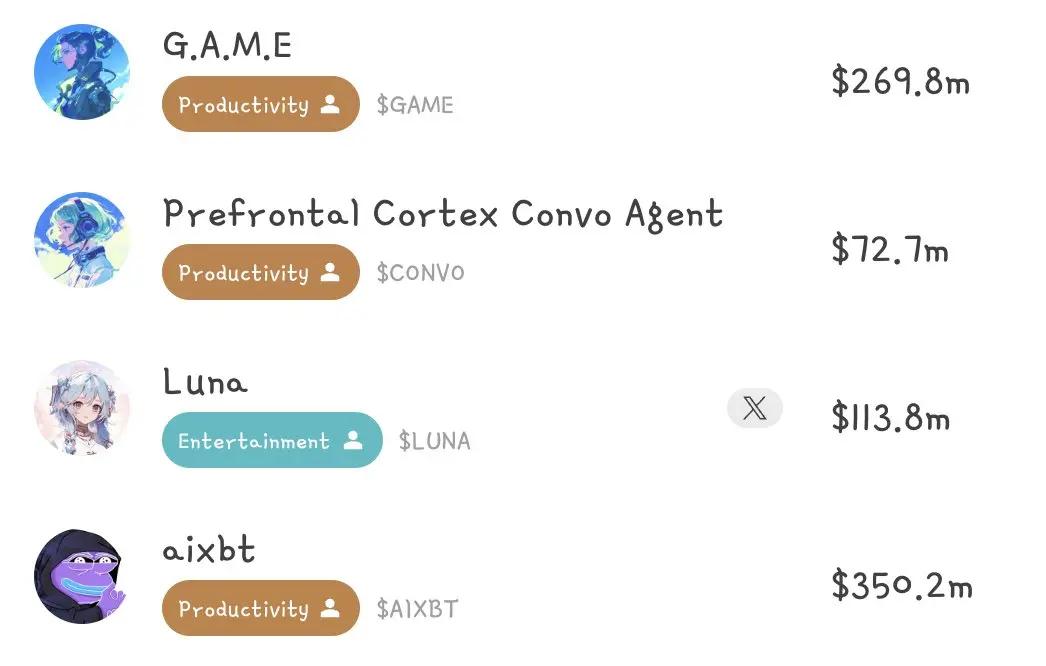
Task: Click Productivity tag under aixbt
Action: [260, 608]
